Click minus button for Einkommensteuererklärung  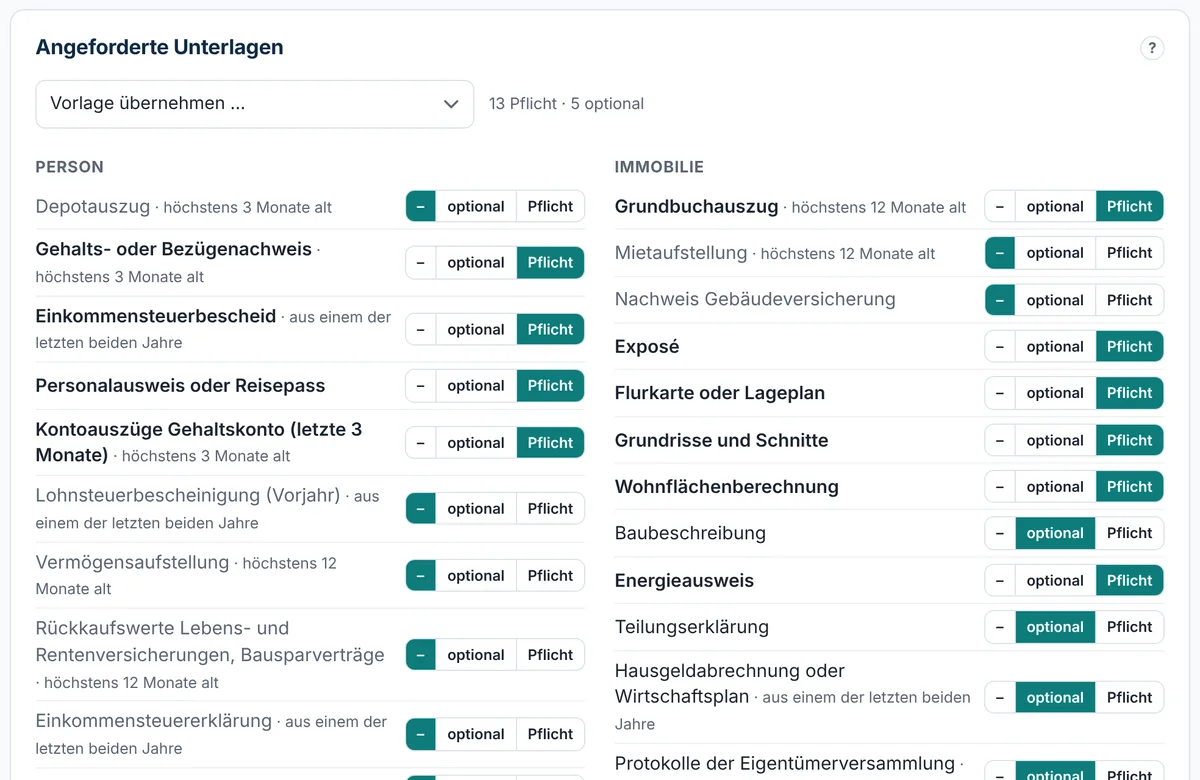point(420,734)
